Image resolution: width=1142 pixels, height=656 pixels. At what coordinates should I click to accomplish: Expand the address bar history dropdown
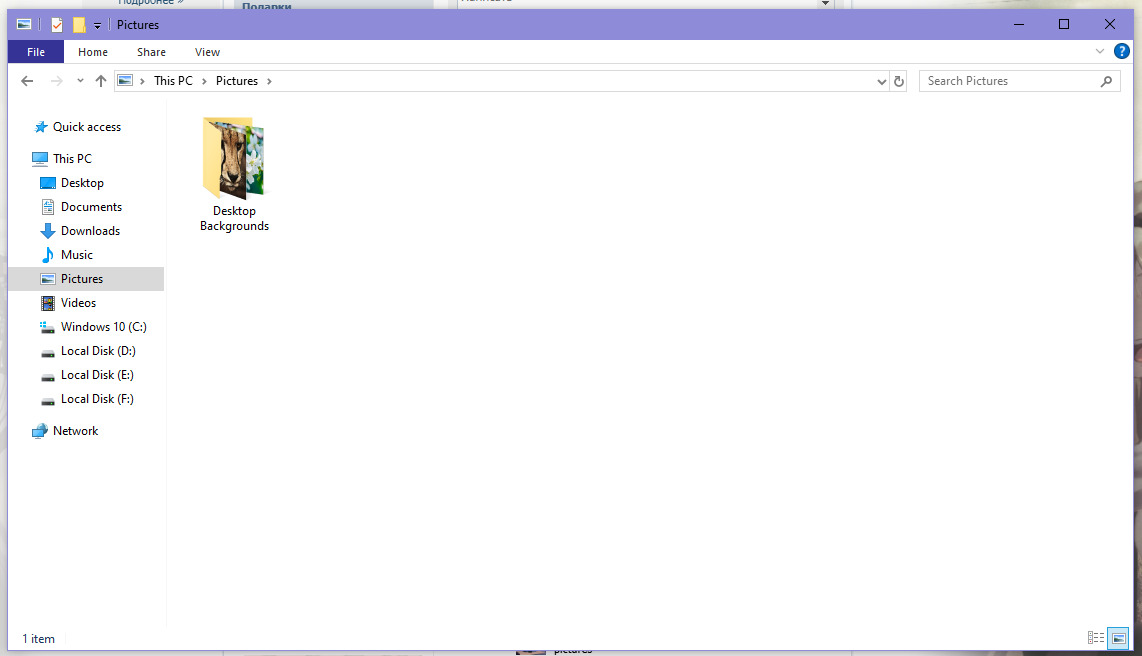pos(881,82)
